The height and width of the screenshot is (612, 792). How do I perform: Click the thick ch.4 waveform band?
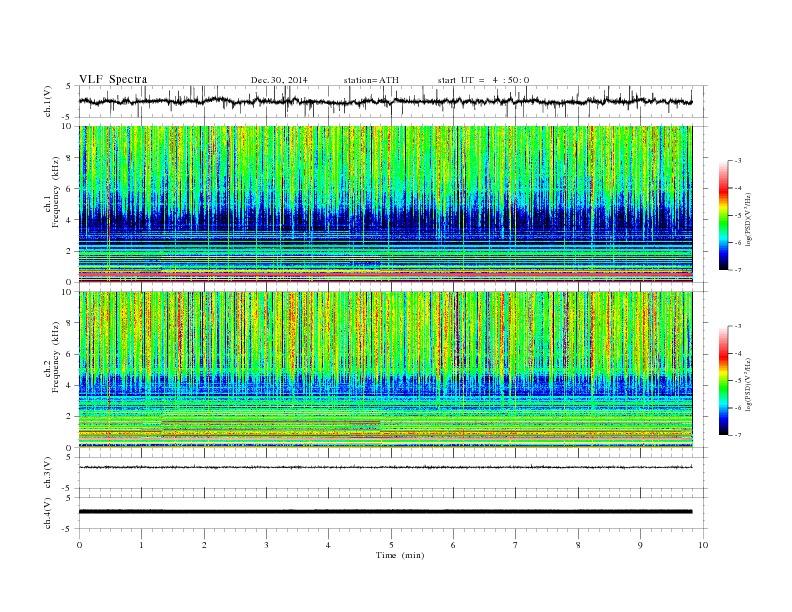(385, 512)
